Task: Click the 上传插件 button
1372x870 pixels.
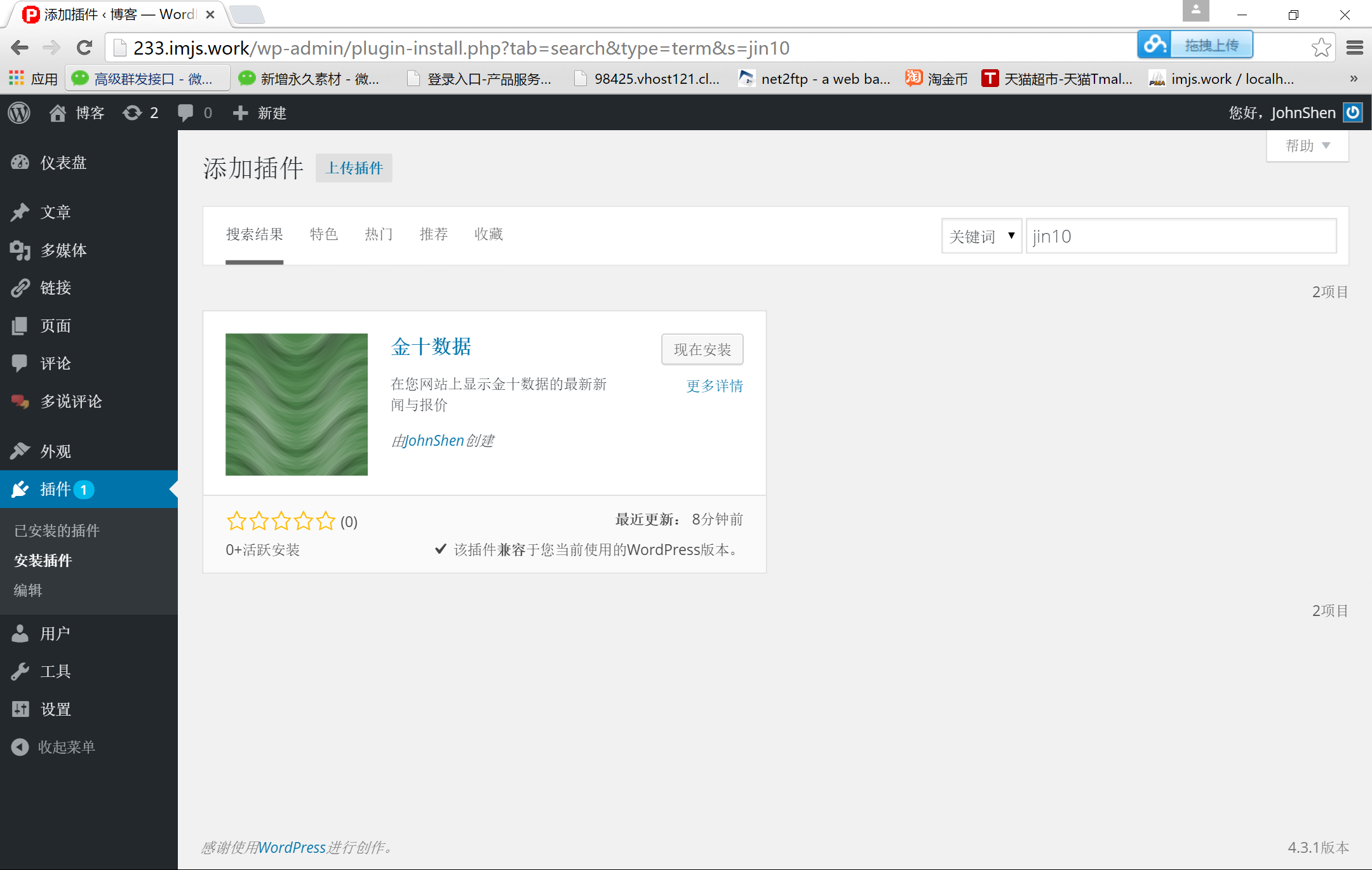Action: (354, 168)
